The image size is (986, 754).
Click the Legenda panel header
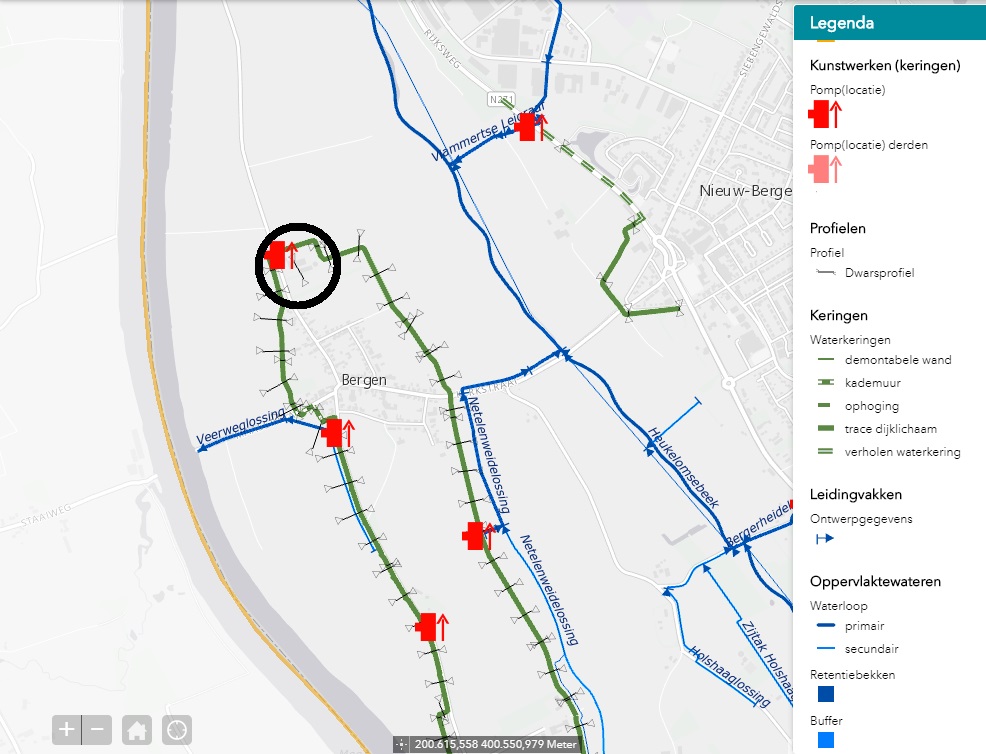(890, 23)
